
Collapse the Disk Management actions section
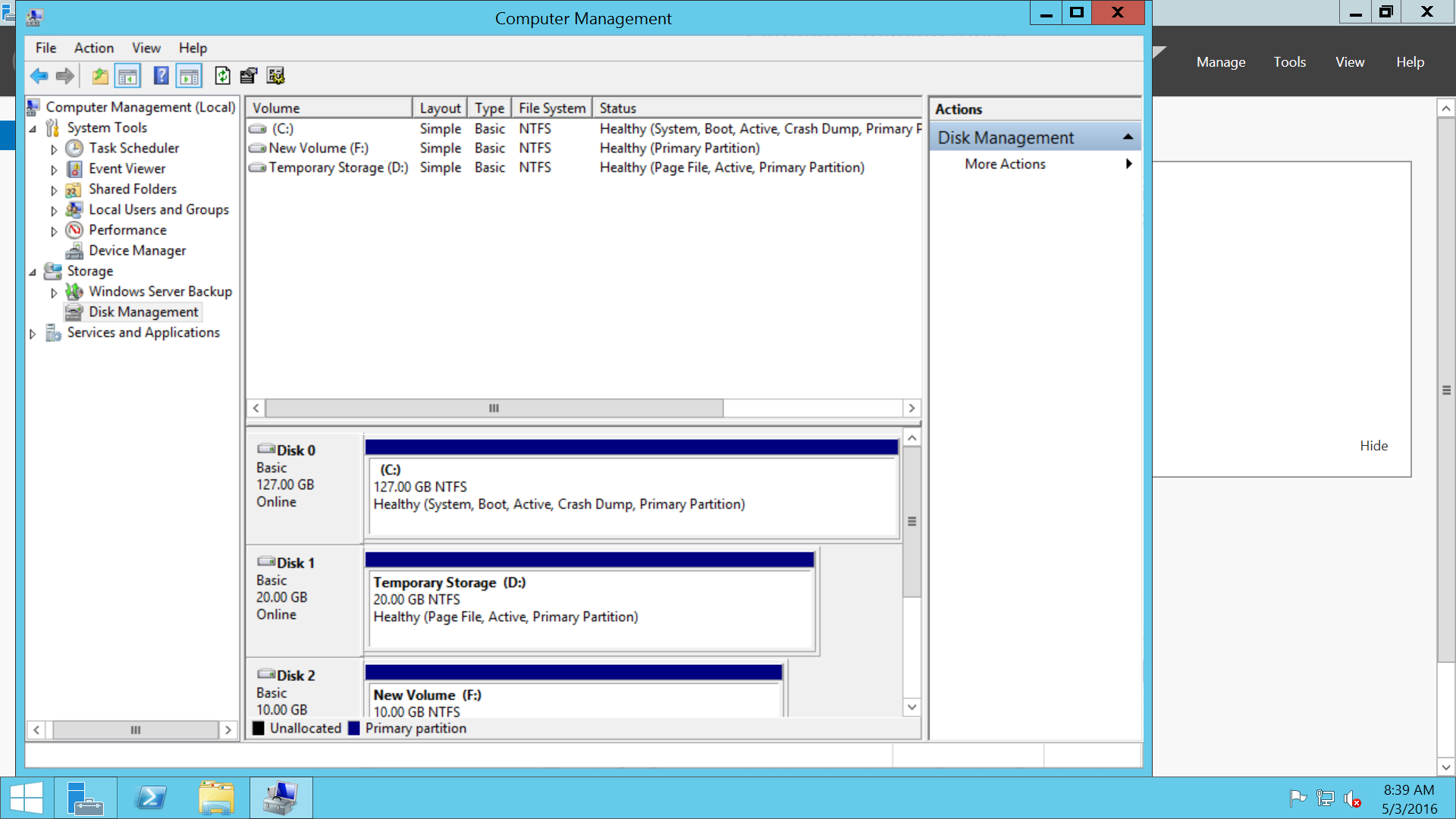point(1128,137)
